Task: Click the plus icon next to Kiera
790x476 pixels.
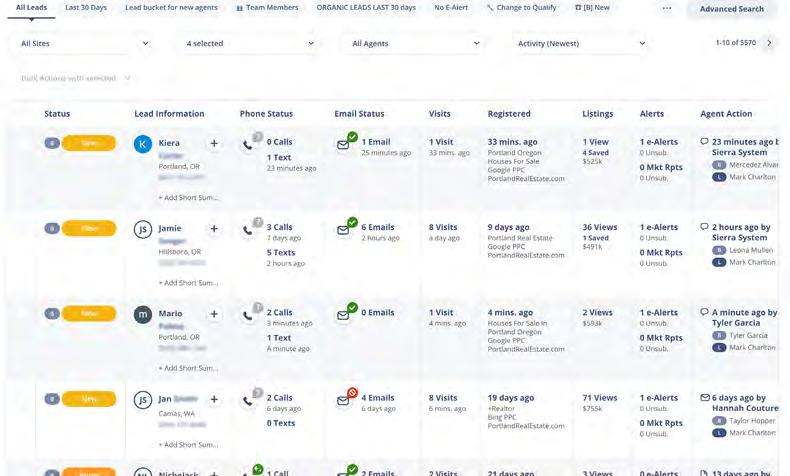Action: pyautogui.click(x=213, y=144)
